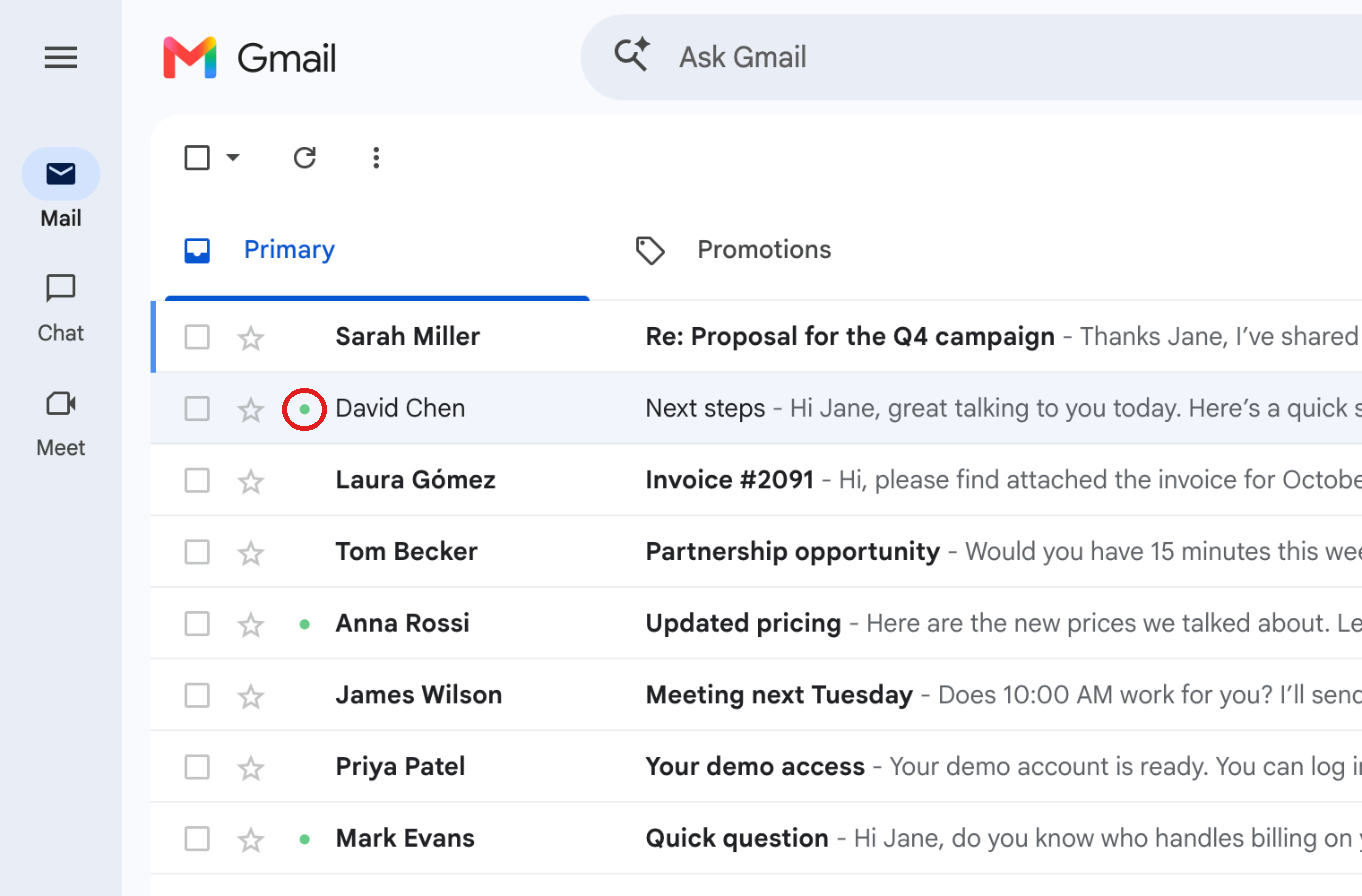
Task: Star the Sarah Miller email
Action: click(x=250, y=338)
